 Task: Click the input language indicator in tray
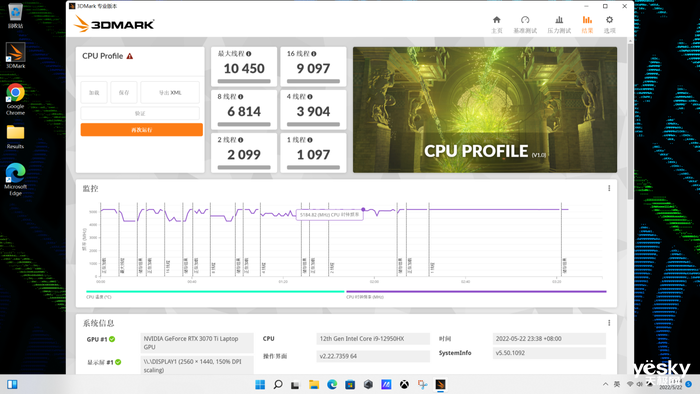click(617, 384)
